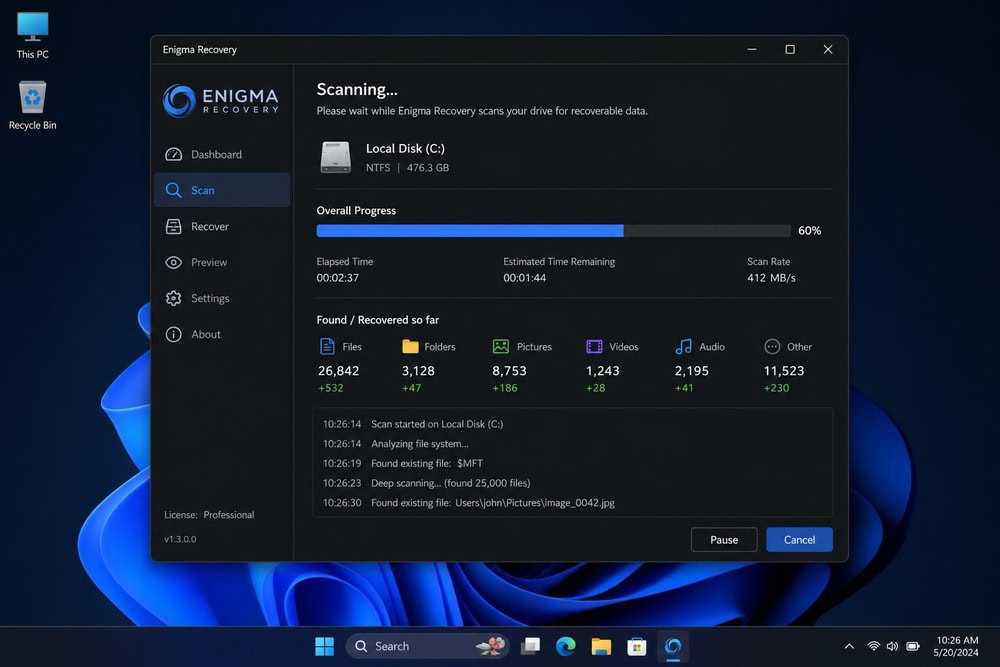Click the Other ellipsis icon
Viewport: 1000px width, 667px height.
[772, 346]
